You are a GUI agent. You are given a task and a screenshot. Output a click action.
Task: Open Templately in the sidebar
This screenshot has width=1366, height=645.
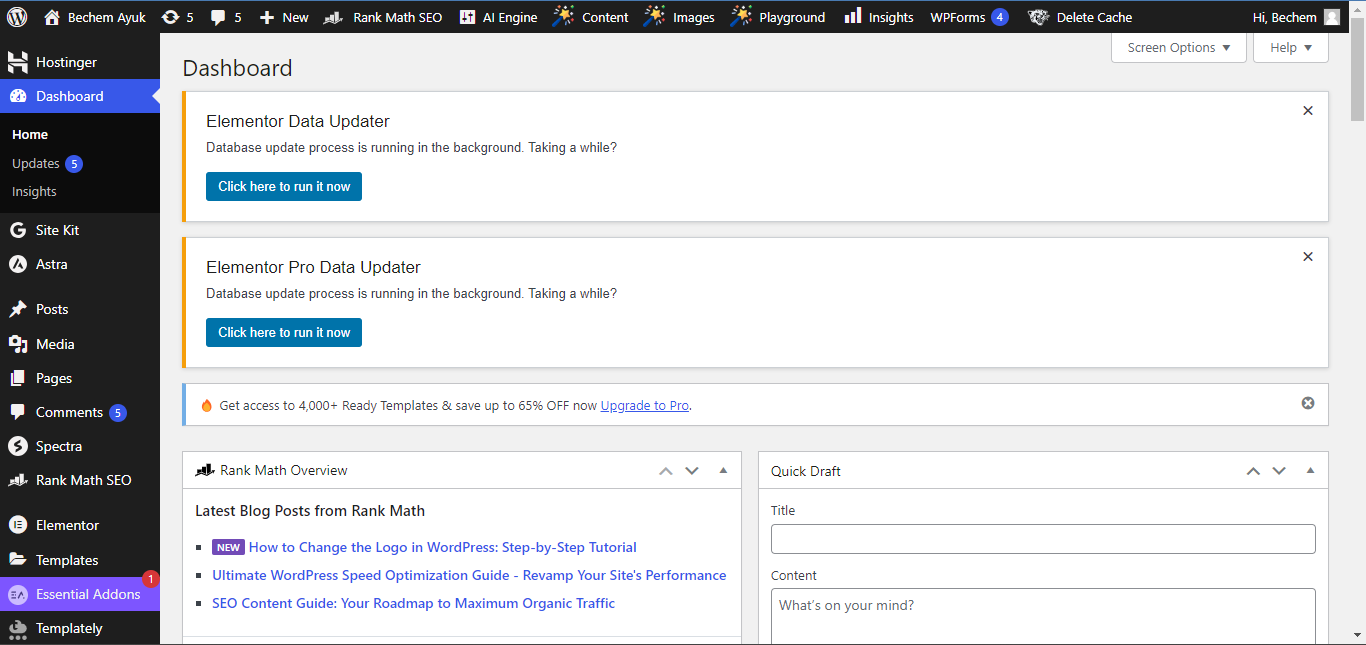(80, 628)
